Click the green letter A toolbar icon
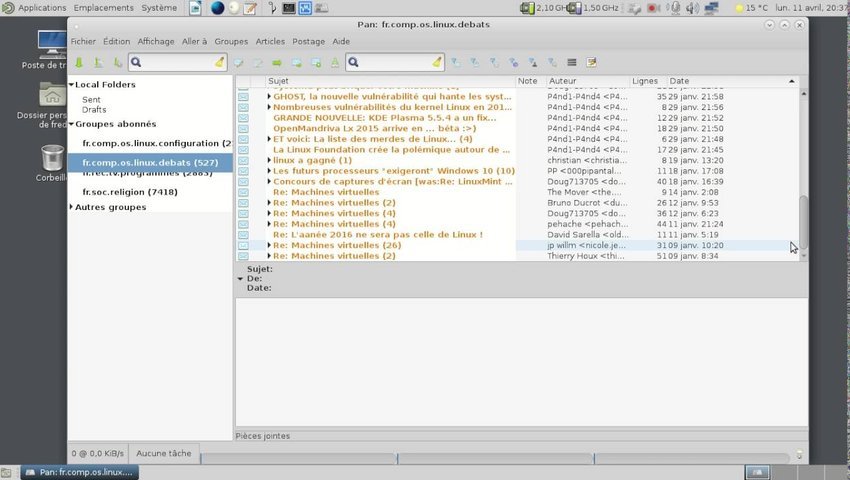The height and width of the screenshot is (480, 850). [x=335, y=63]
